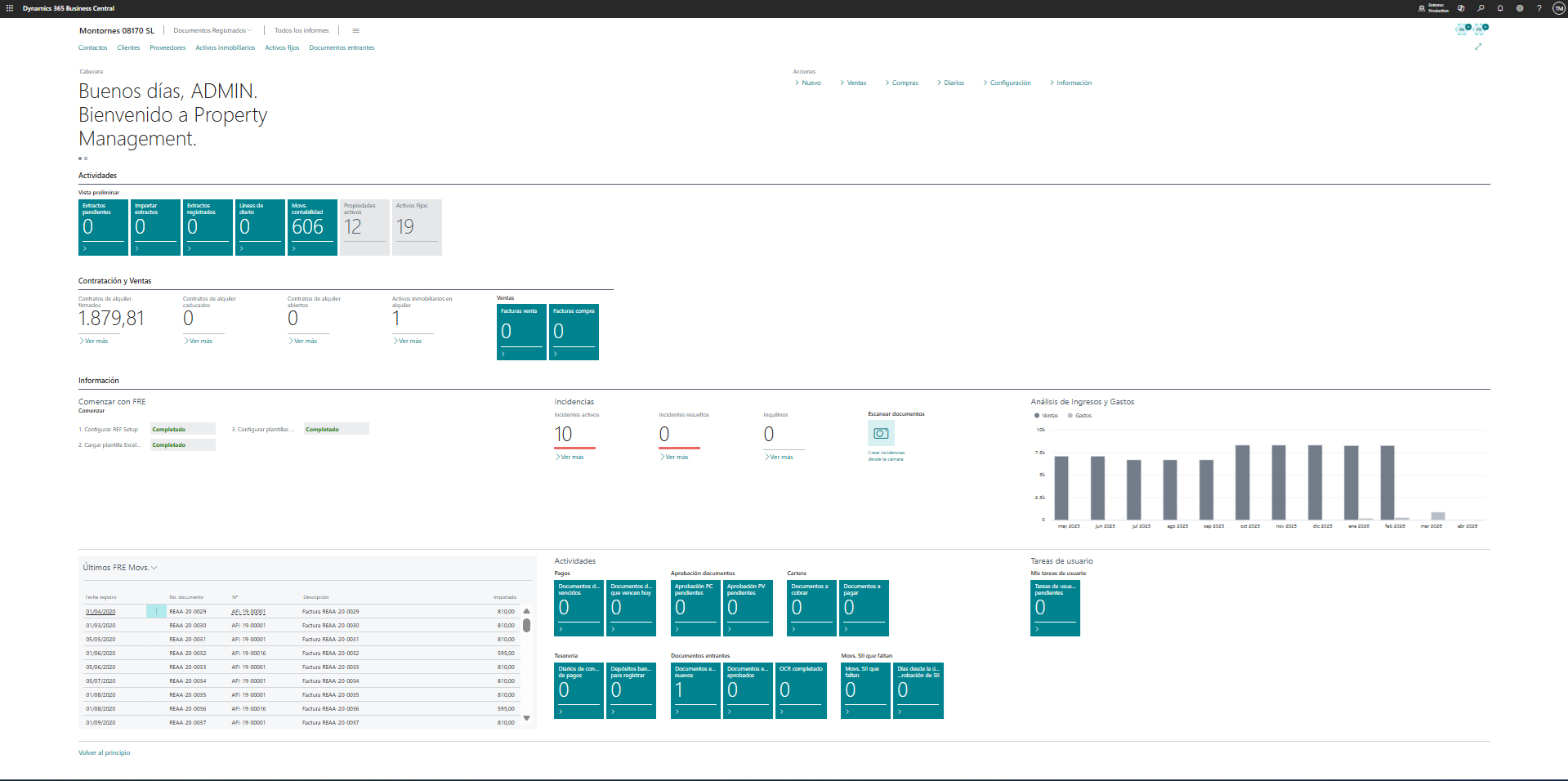This screenshot has width=1568, height=781.
Task: Open the Todos los informes menu
Action: 302,30
